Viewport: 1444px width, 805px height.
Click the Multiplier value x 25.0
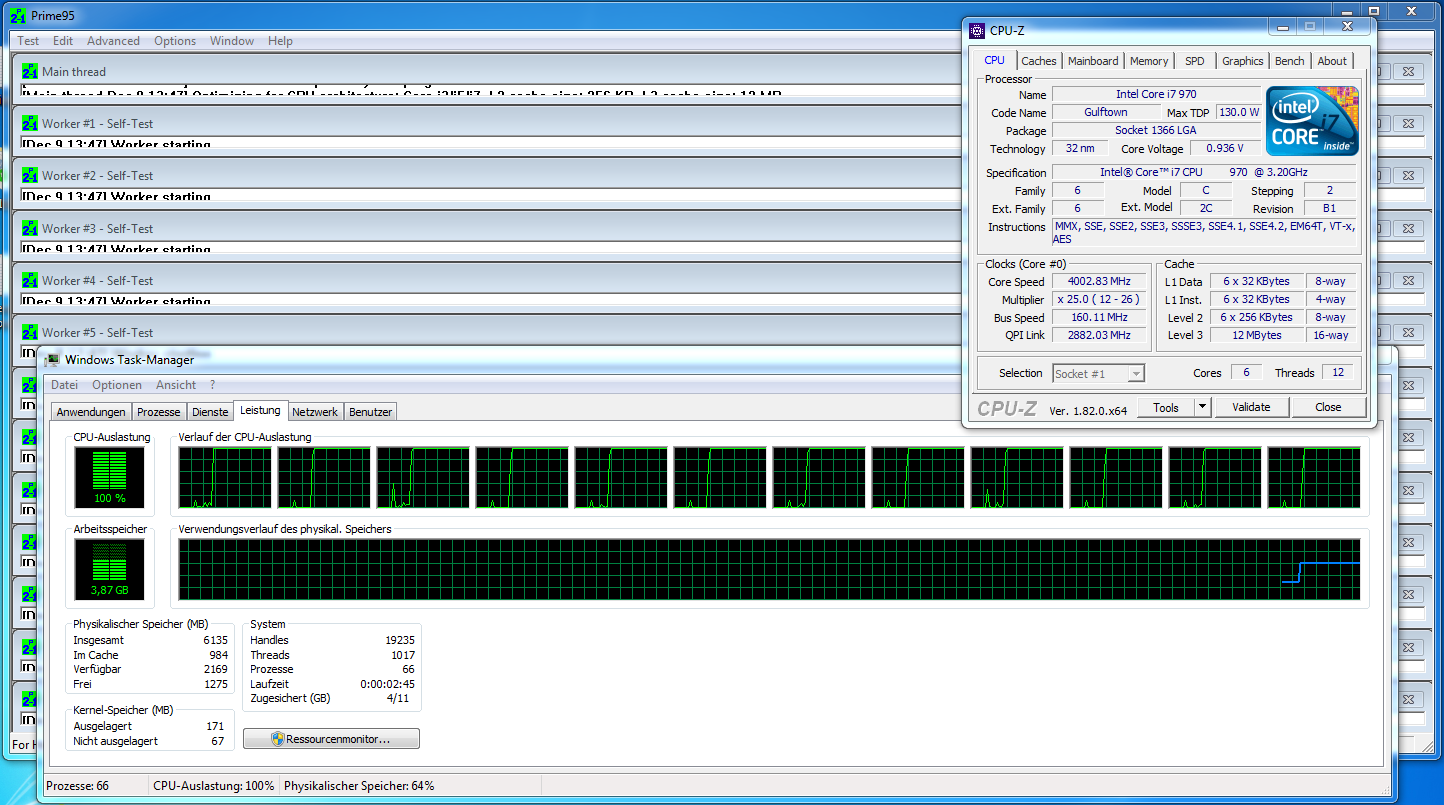[x=1099, y=300]
